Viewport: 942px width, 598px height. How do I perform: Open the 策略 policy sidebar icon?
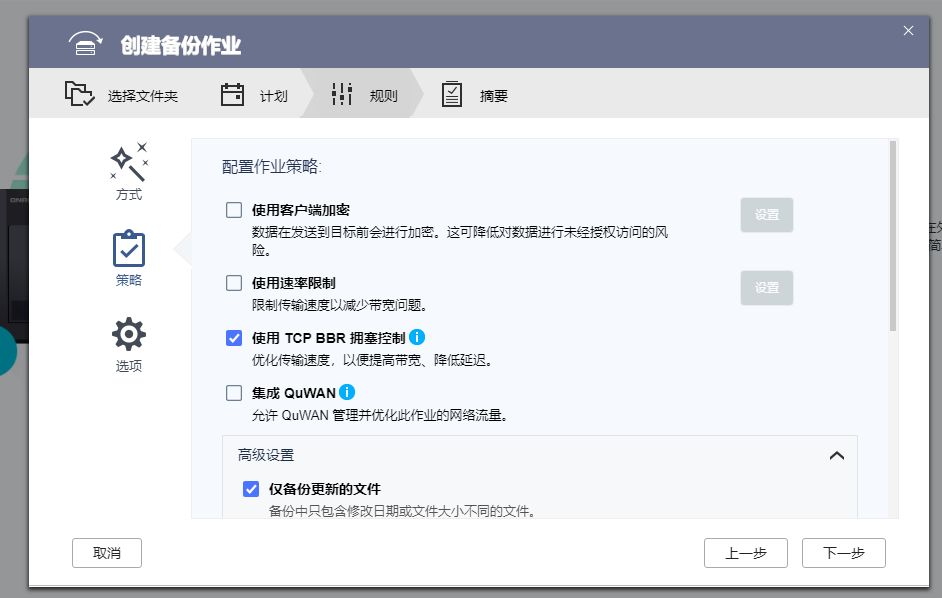[x=128, y=248]
